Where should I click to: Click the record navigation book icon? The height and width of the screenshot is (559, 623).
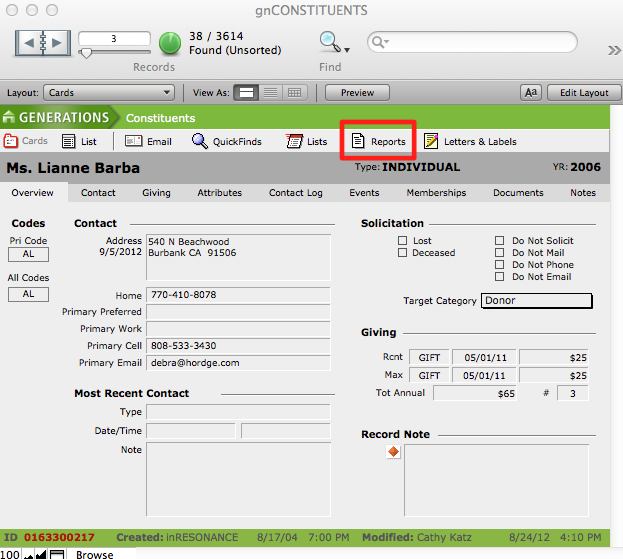click(43, 43)
